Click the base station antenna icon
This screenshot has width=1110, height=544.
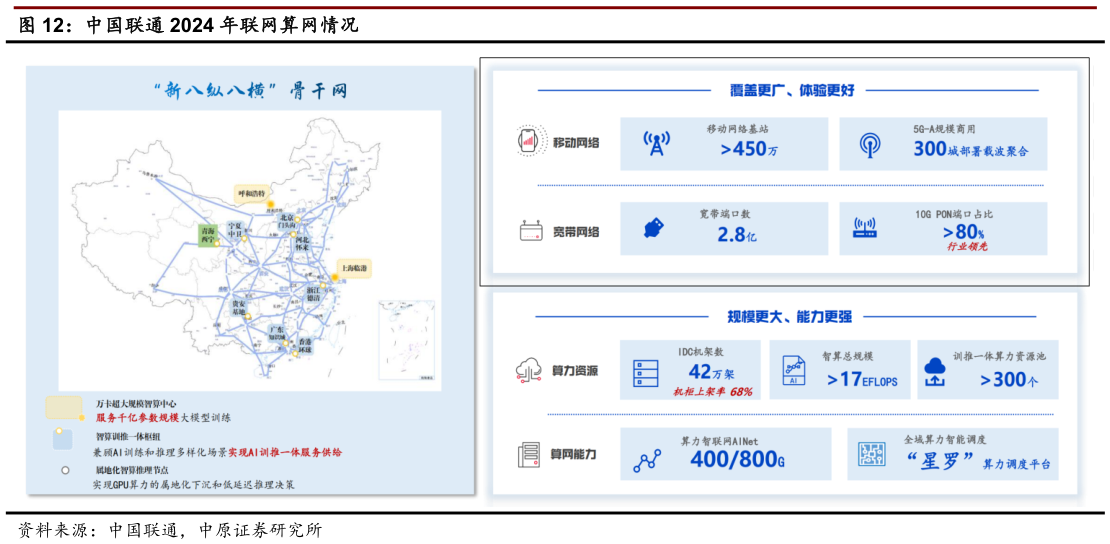656,143
